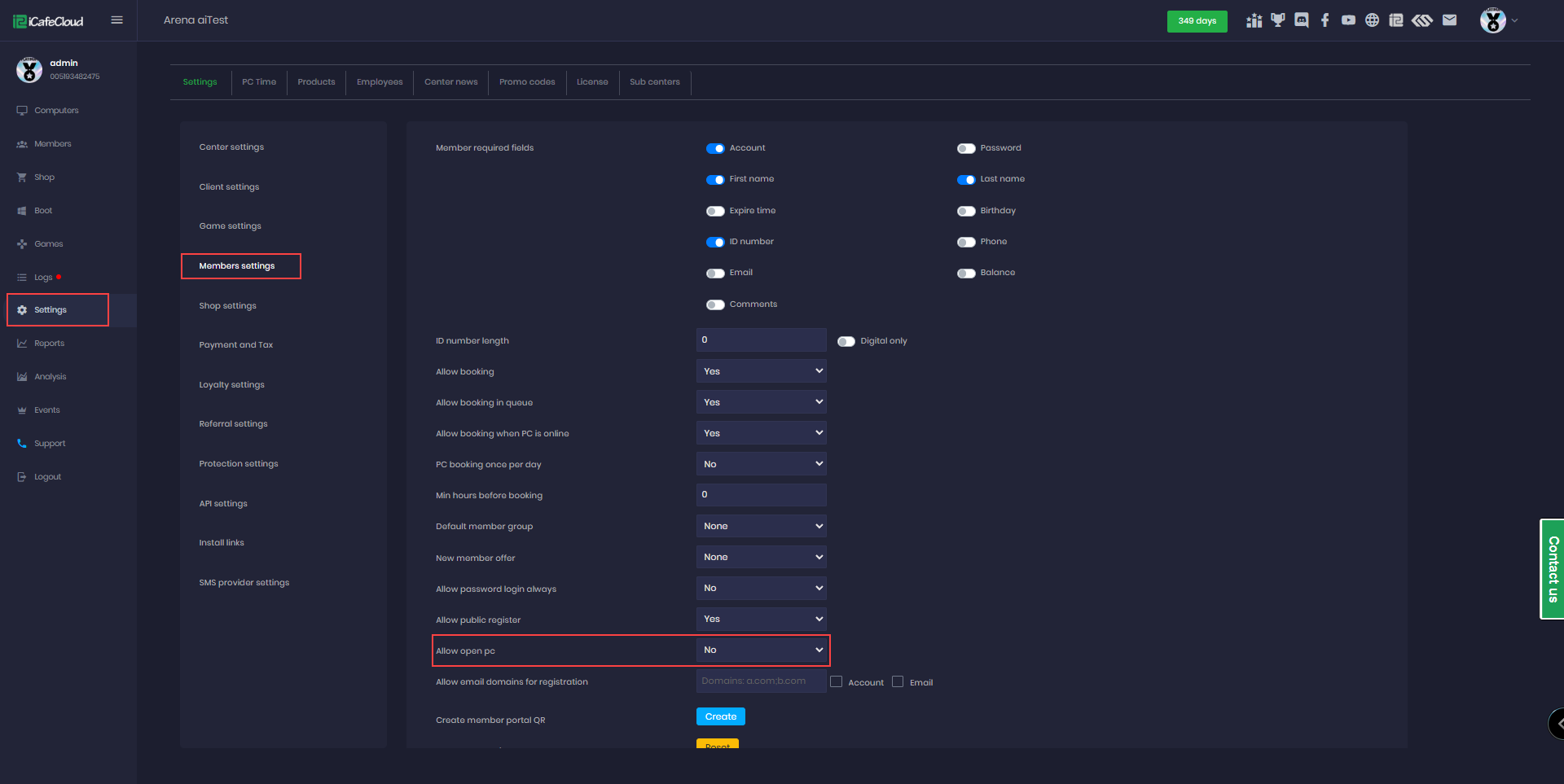The image size is (1564, 784).
Task: Click the 349 days license badge
Action: (x=1197, y=21)
